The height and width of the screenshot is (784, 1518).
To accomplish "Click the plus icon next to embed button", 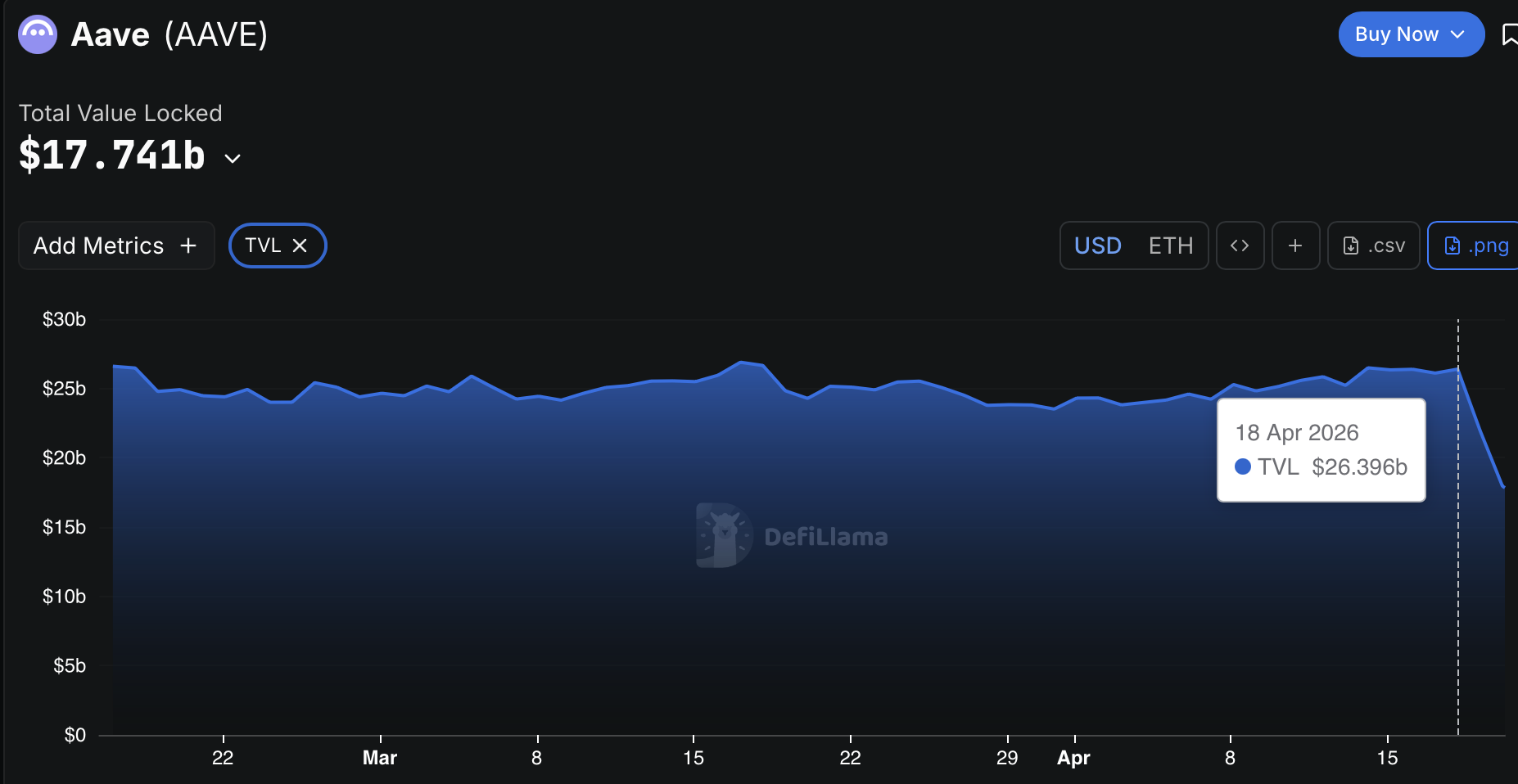I will [x=1295, y=246].
